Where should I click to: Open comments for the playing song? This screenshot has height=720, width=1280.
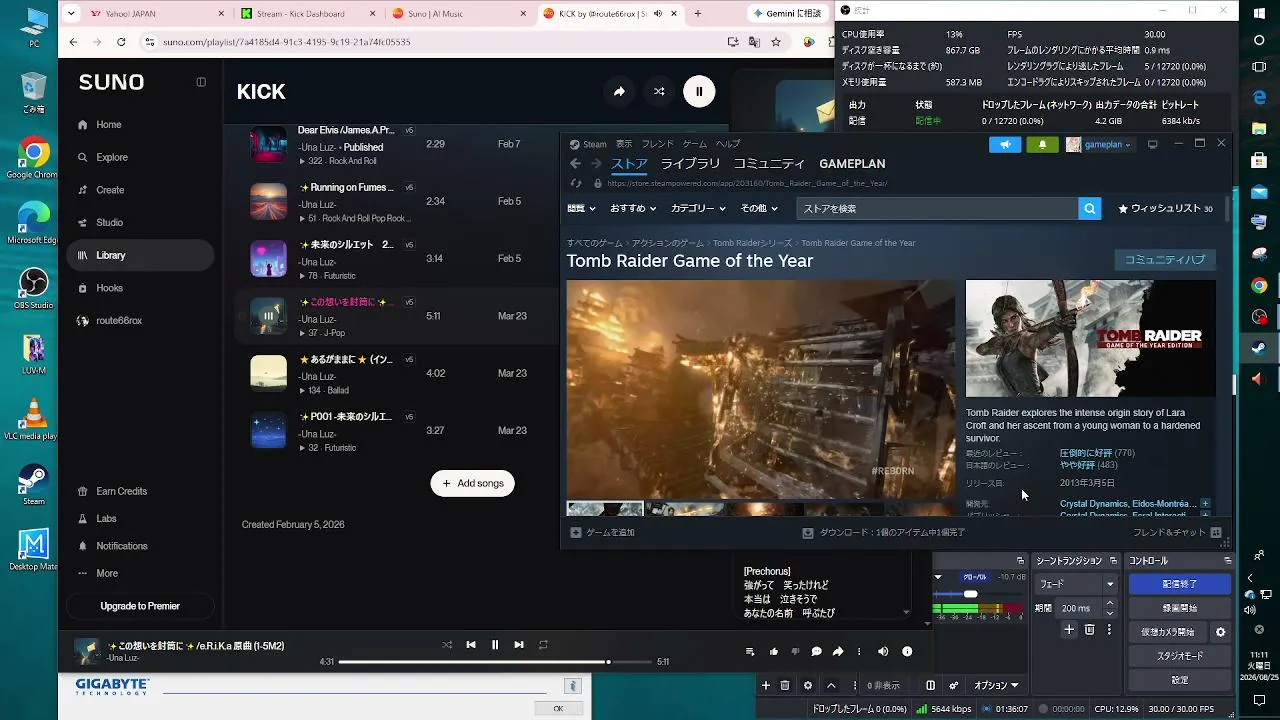pyautogui.click(x=816, y=652)
